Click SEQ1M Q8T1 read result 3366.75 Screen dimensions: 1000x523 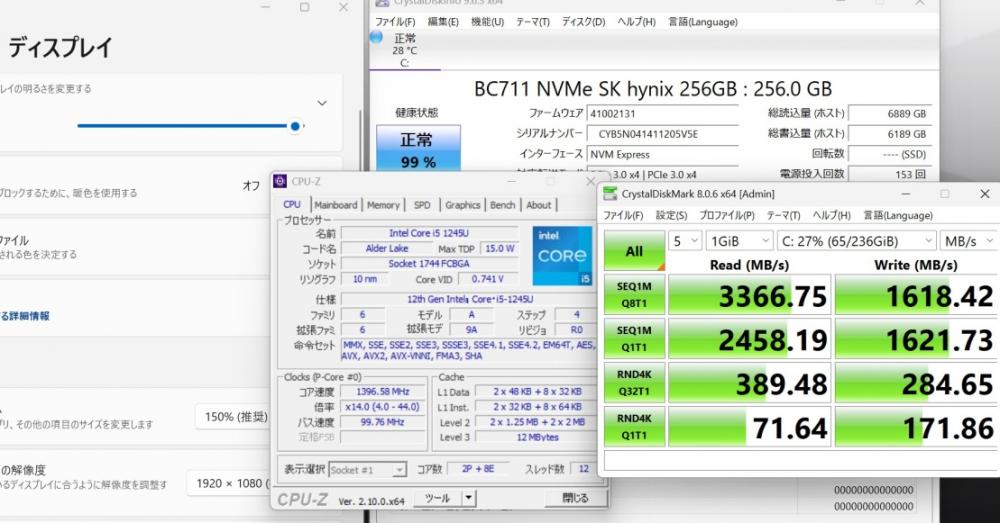749,295
